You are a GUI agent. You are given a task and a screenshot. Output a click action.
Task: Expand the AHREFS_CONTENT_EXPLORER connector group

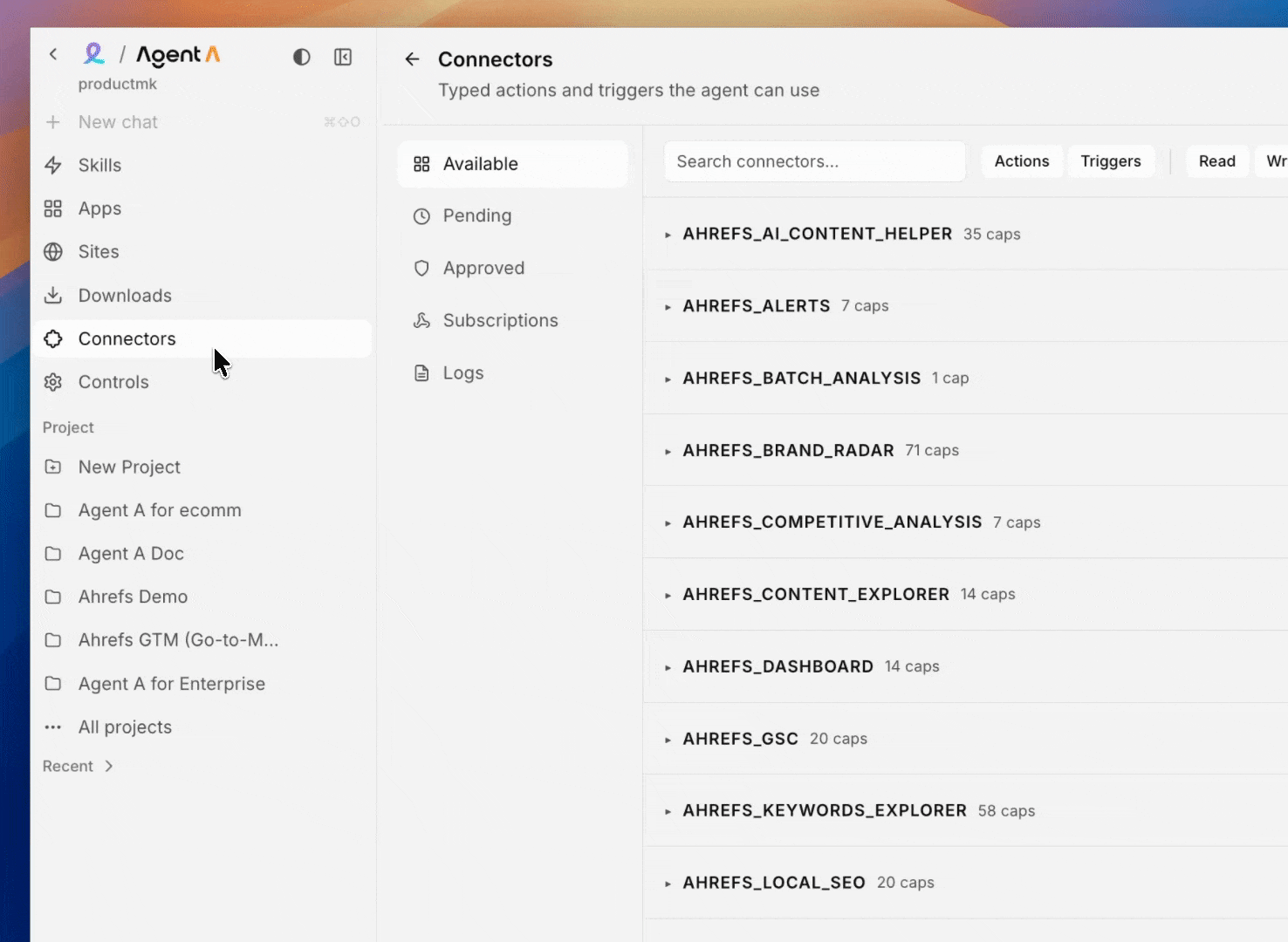pyautogui.click(x=668, y=596)
